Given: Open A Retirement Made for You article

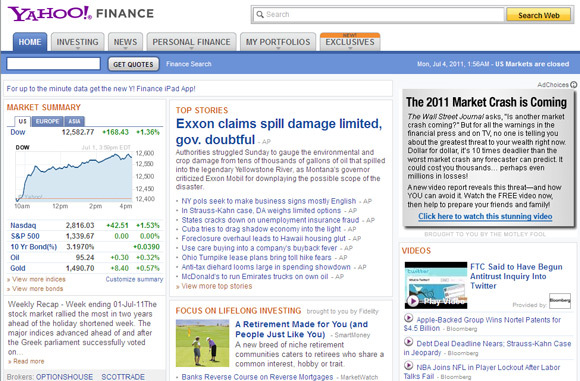Looking at the screenshot, I should click(x=301, y=329).
